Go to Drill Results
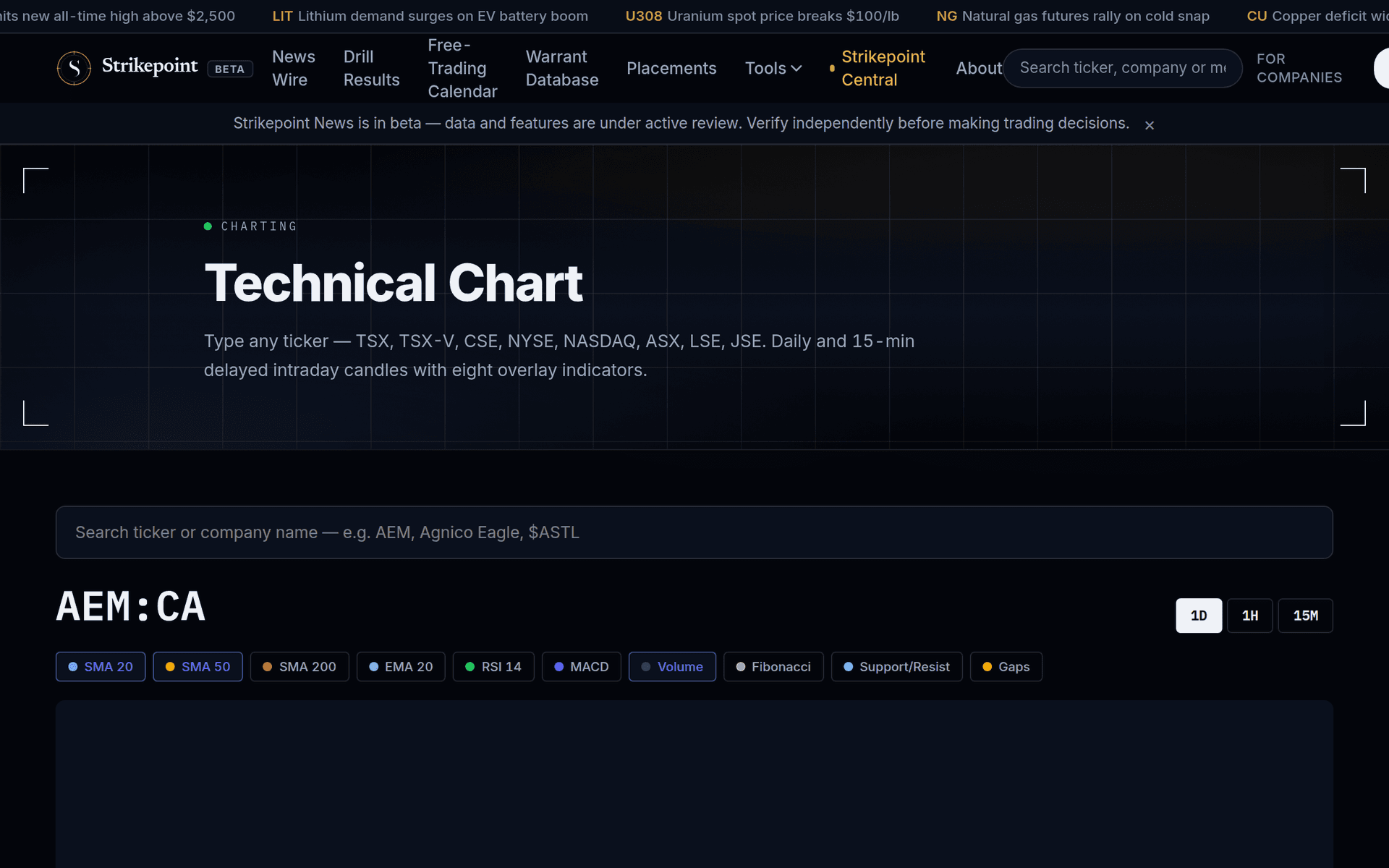This screenshot has height=868, width=1389. pyautogui.click(x=371, y=68)
